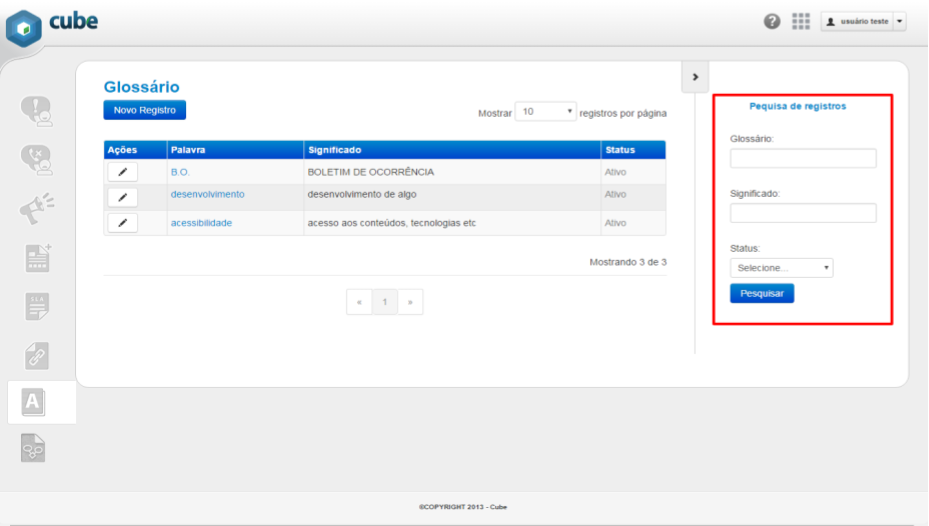
Task: Open the SLA document sidebar icon
Action: coord(37,306)
